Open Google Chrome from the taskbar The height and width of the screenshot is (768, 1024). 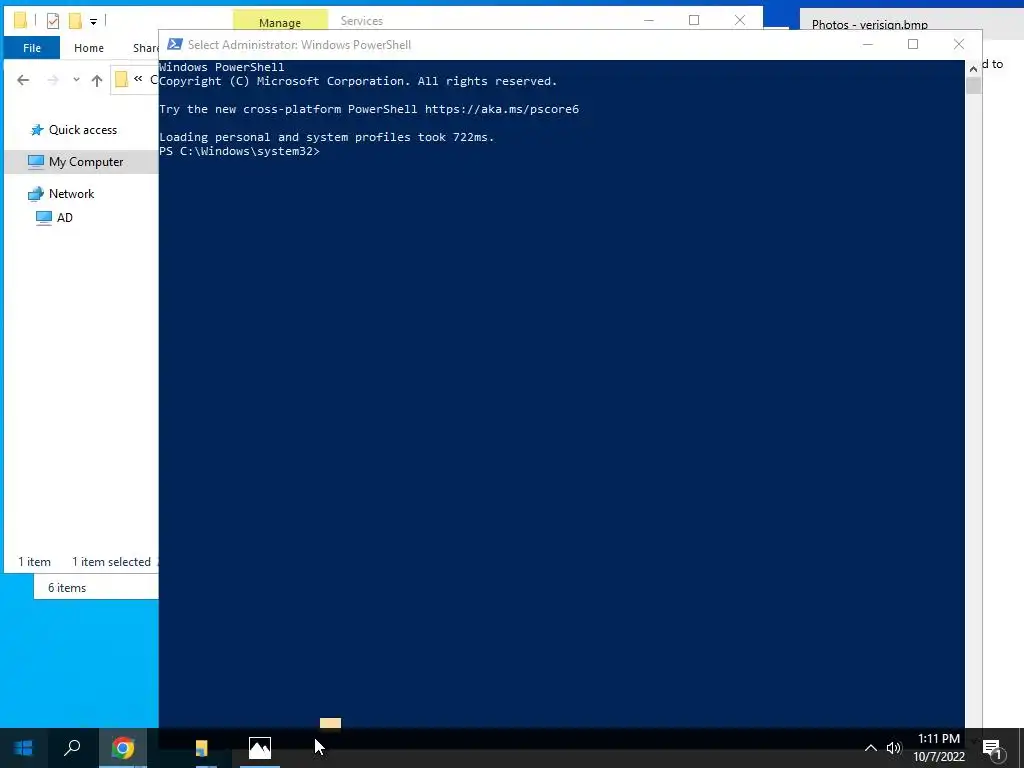[123, 748]
